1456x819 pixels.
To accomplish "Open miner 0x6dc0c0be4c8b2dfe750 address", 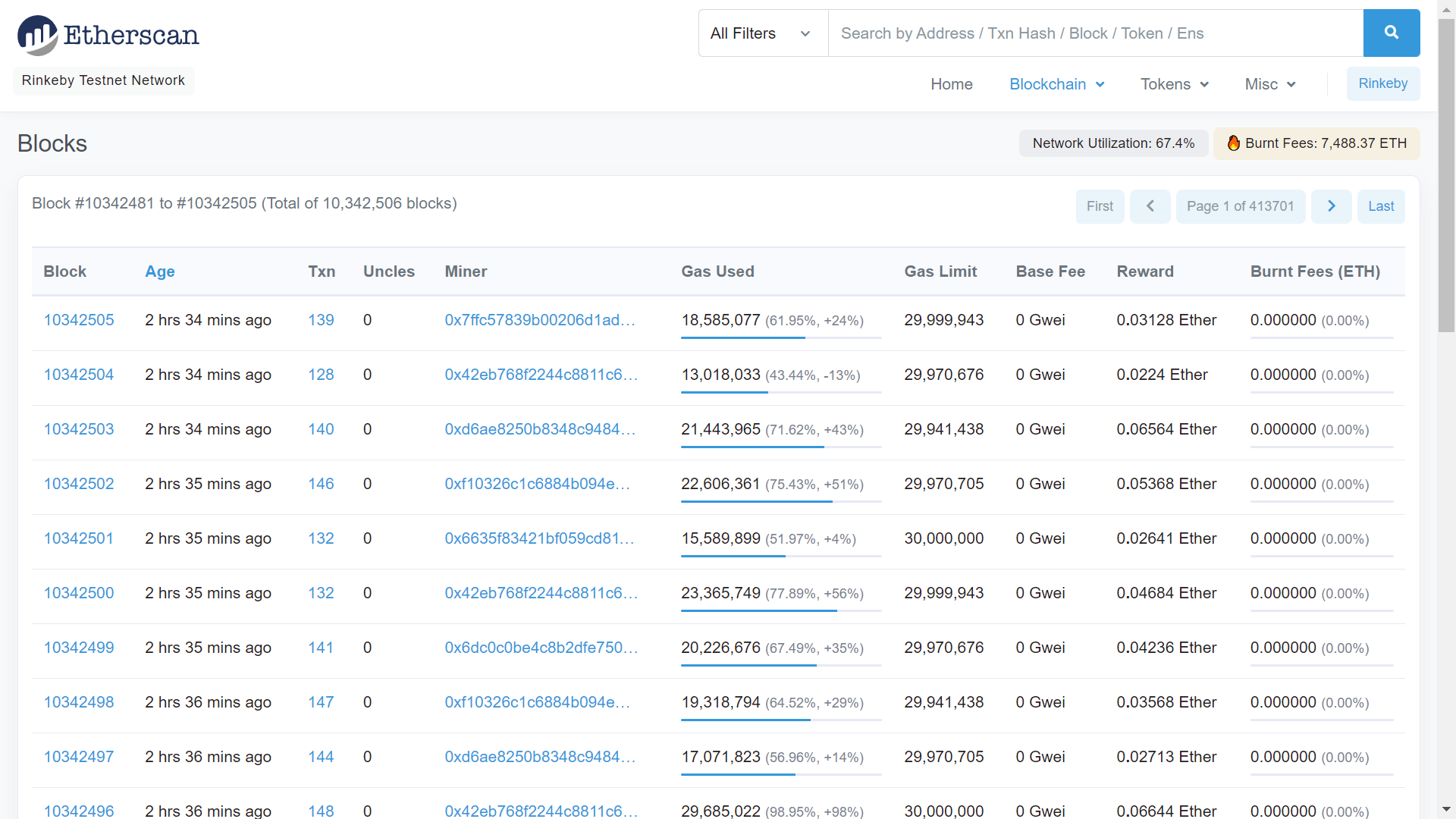I will (x=541, y=648).
